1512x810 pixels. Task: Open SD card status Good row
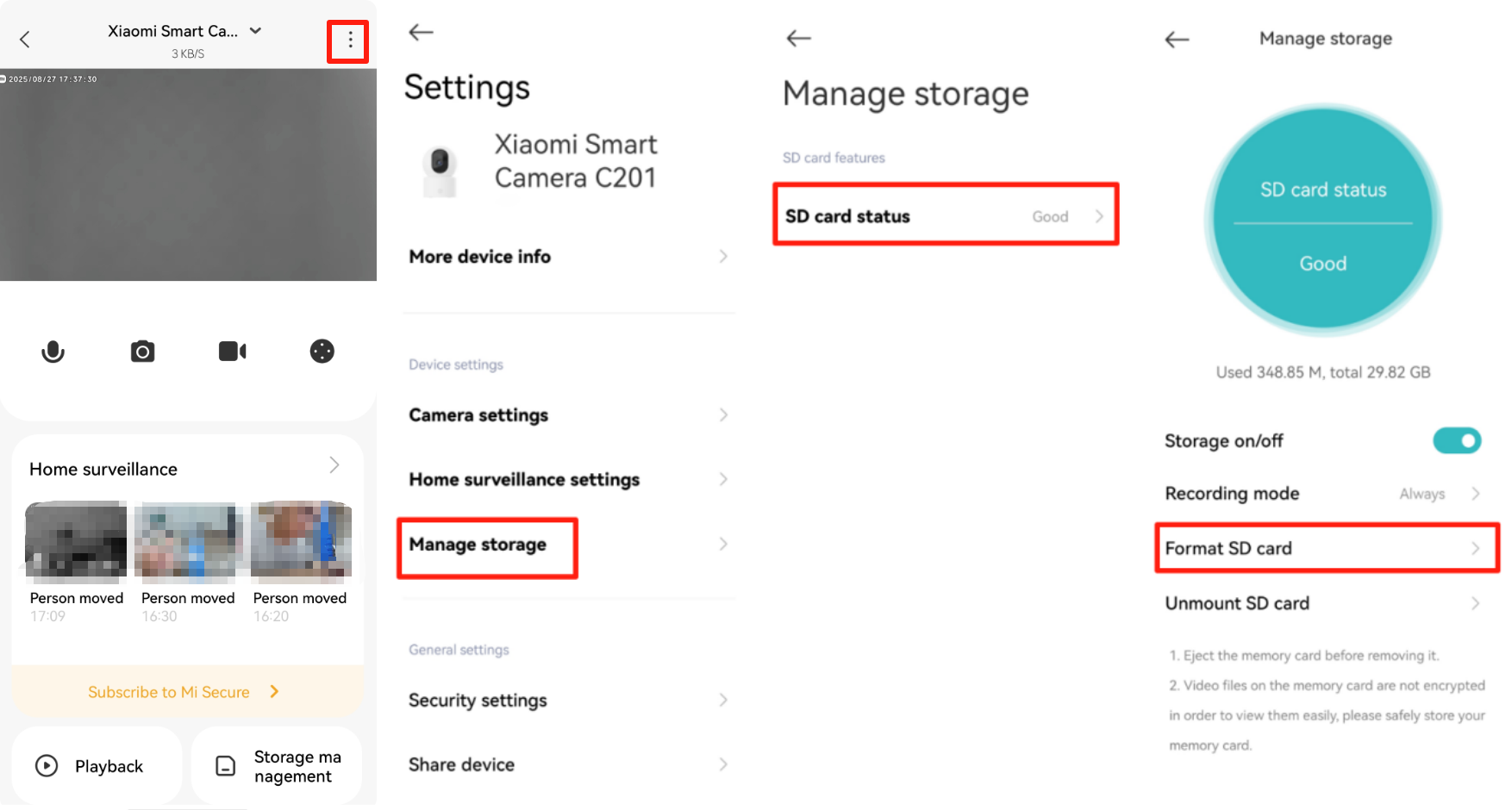pyautogui.click(x=945, y=216)
